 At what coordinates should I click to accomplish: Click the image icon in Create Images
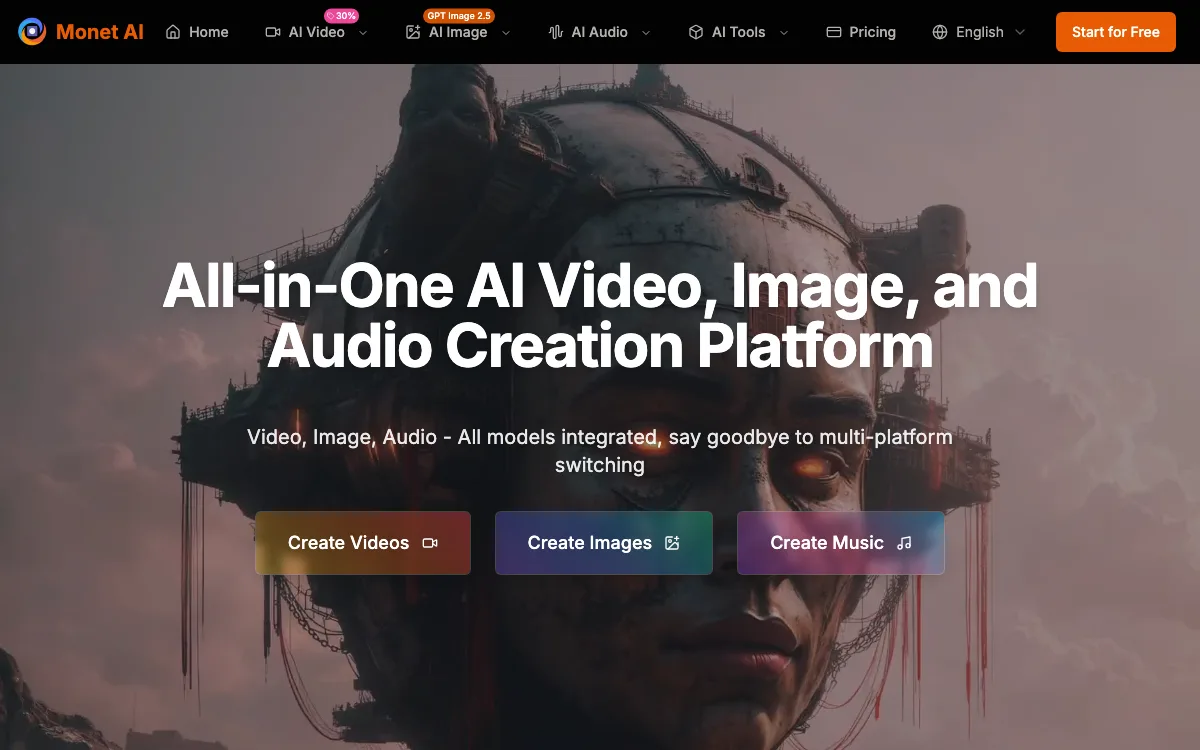pos(672,543)
